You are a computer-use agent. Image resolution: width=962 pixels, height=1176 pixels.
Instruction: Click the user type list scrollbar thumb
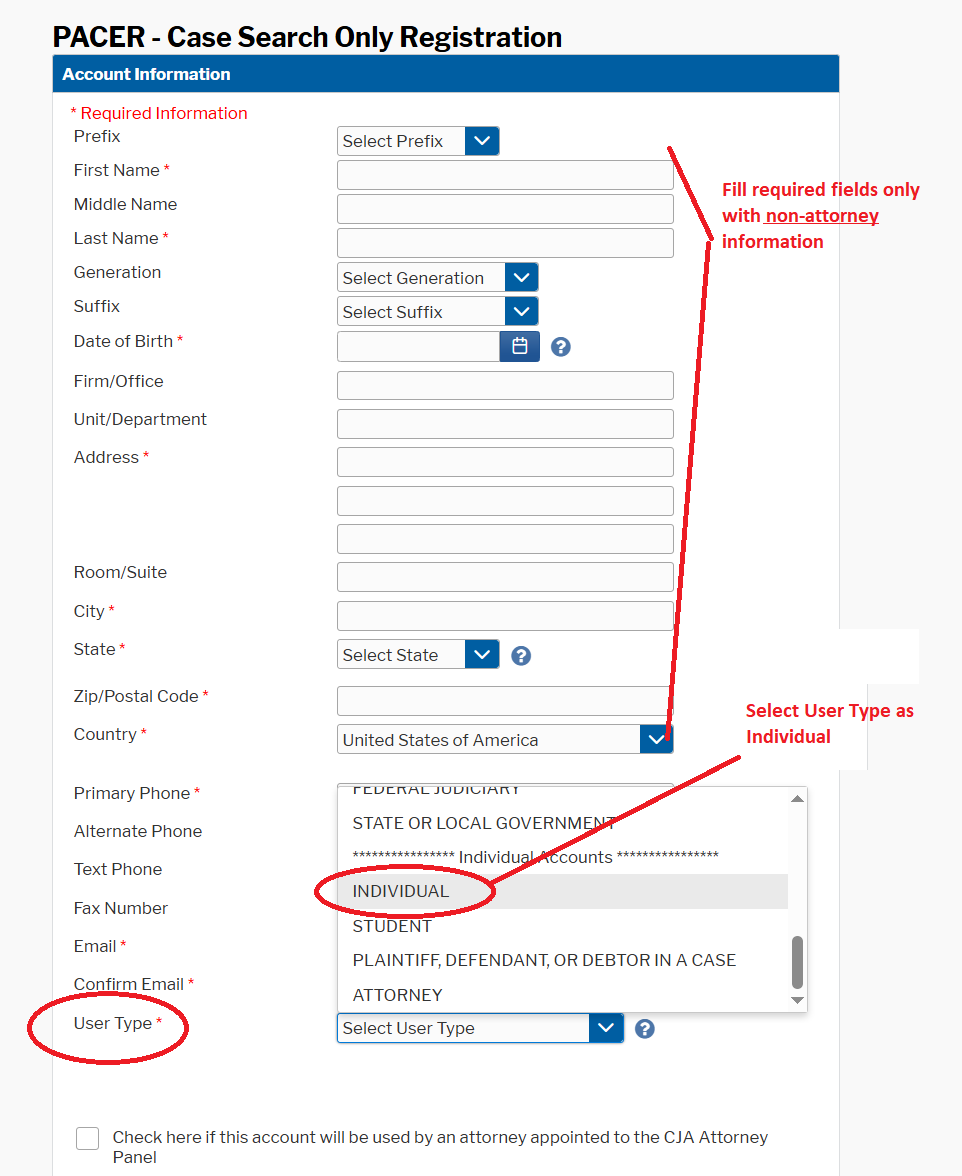coord(798,962)
